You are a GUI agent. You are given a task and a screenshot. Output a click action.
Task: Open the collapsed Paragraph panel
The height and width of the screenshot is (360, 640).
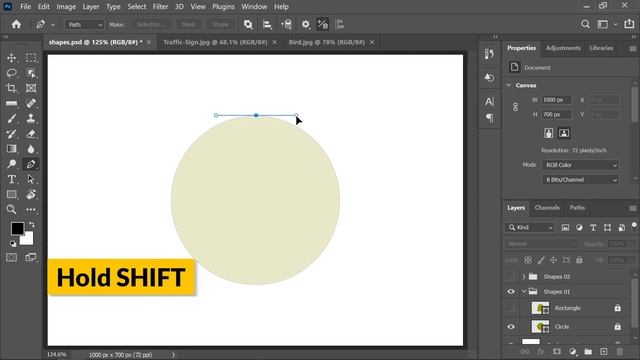point(489,118)
